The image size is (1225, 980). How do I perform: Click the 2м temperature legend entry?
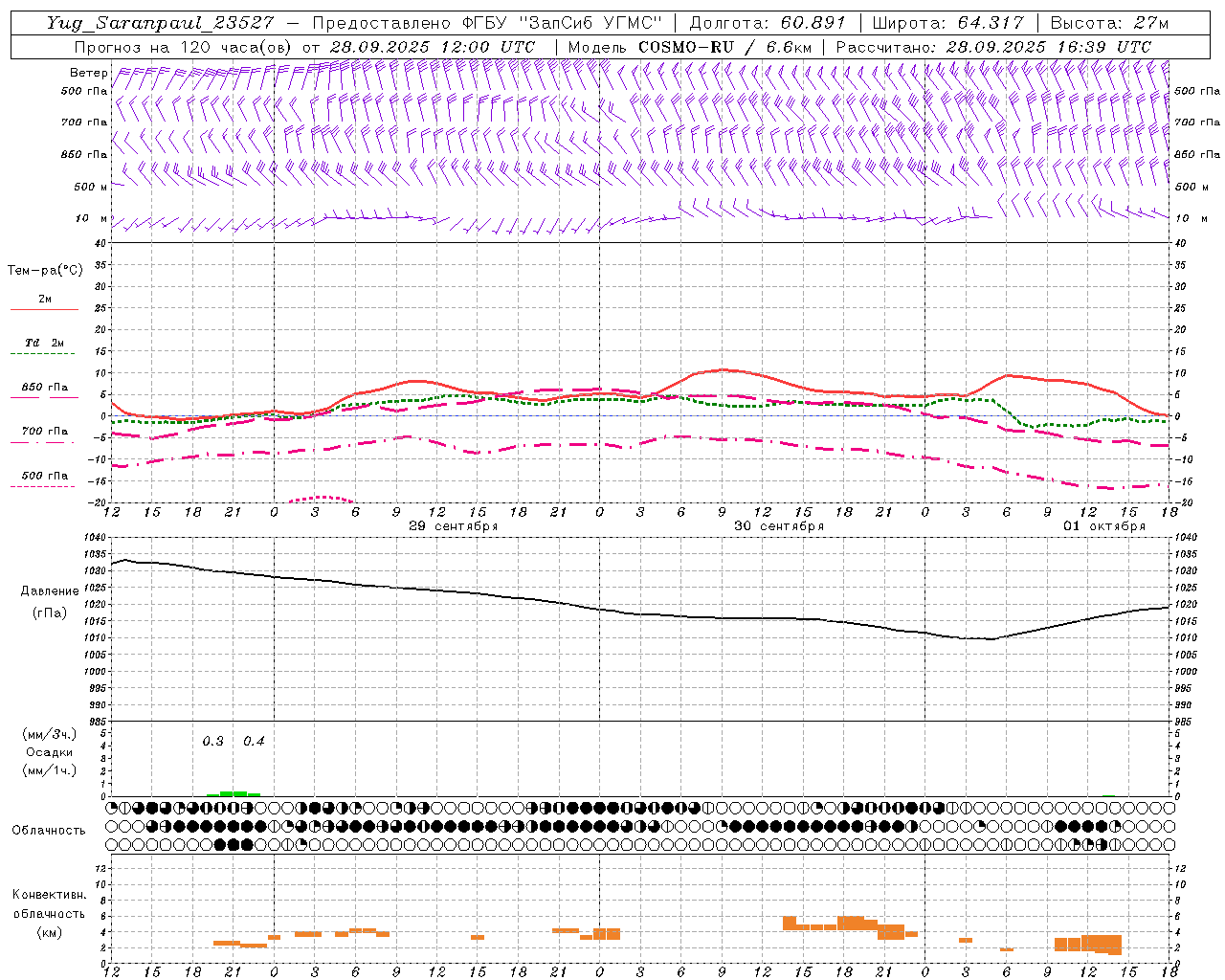[x=45, y=299]
